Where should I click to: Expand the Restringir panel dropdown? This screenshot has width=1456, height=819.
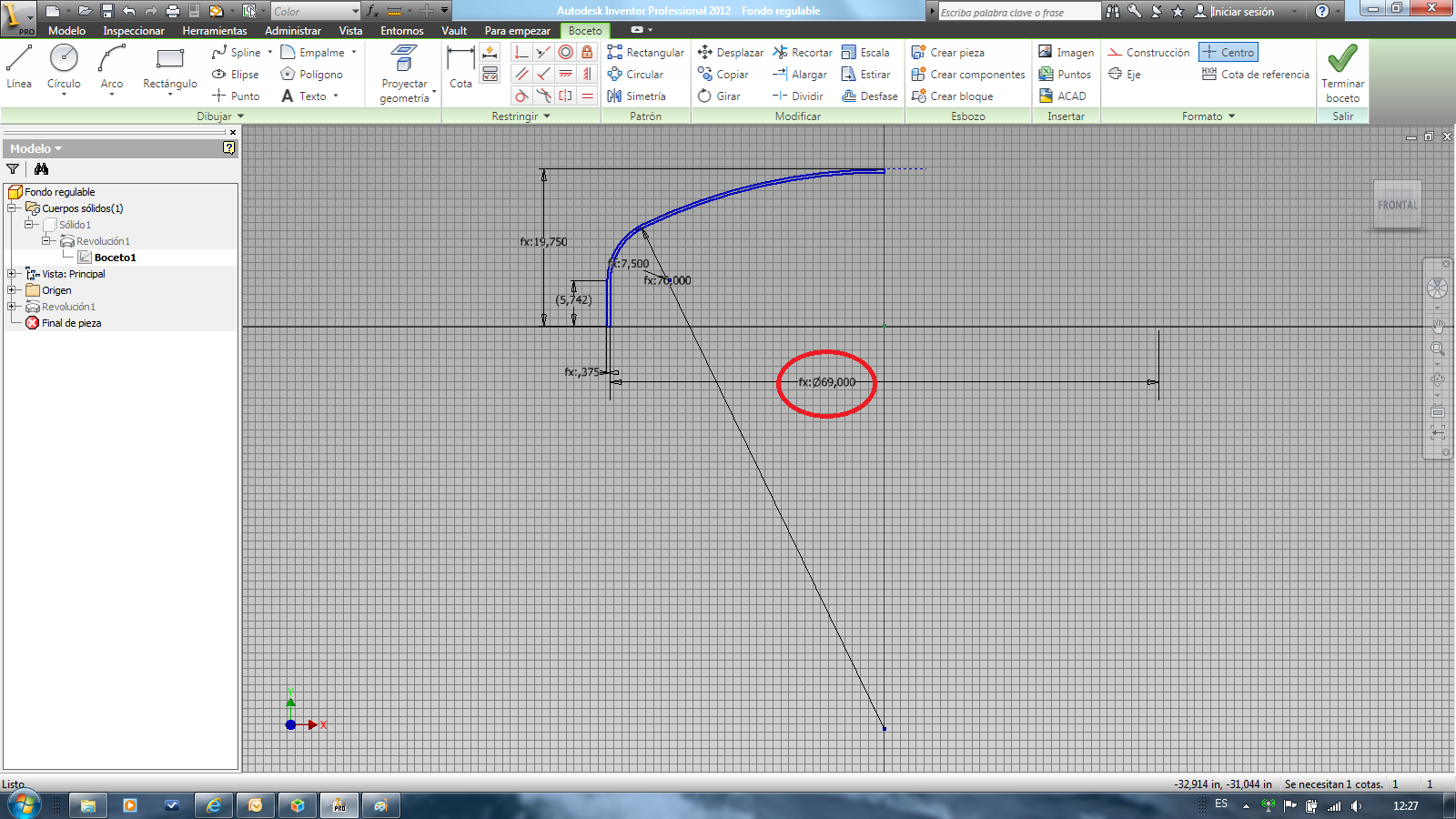coord(521,116)
